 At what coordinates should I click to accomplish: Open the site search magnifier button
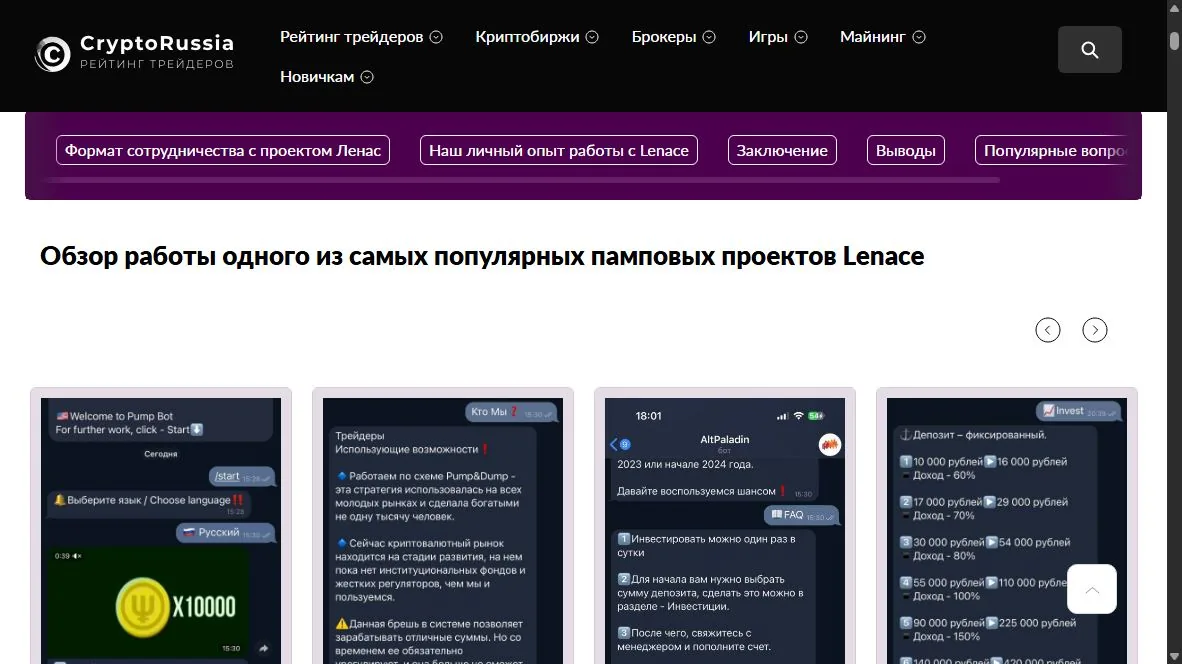tap(1089, 50)
